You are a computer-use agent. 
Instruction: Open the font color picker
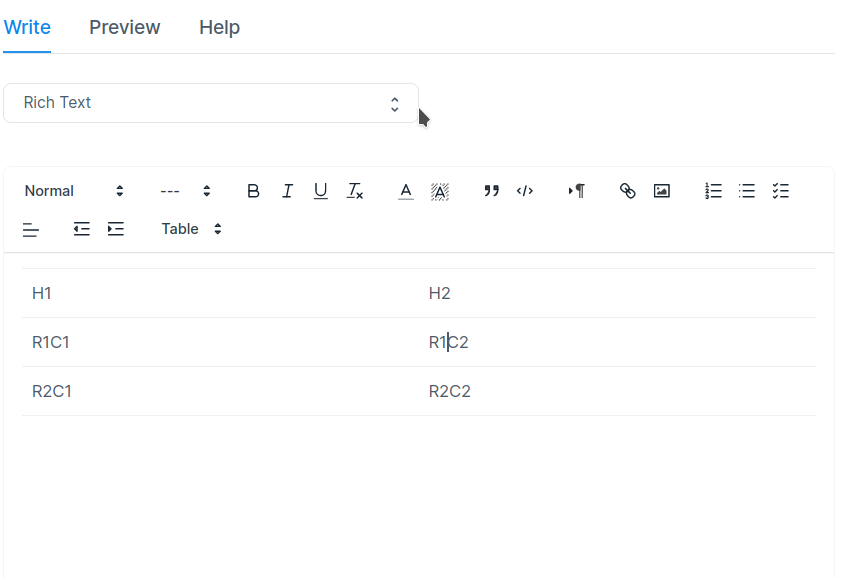pos(406,191)
